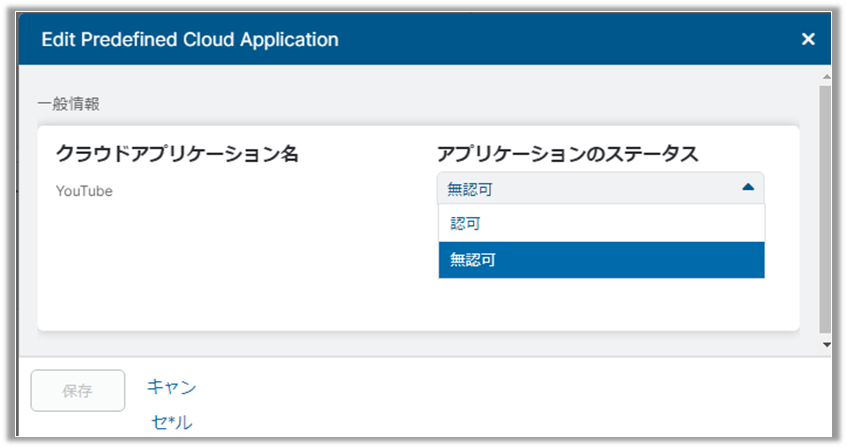Click the scrollbar up arrow
847x448 pixels.
pyautogui.click(x=826, y=77)
